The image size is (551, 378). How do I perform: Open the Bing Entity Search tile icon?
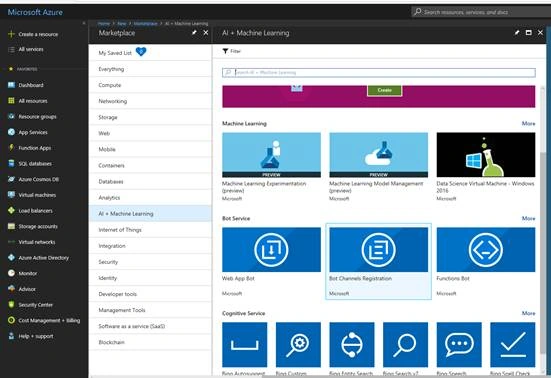(352, 345)
